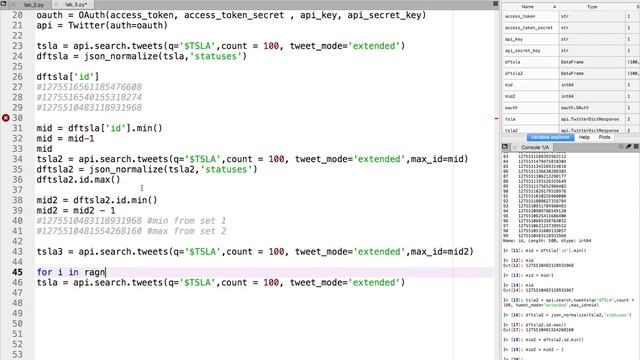Click the 'dftsla['id']' code on line 26
The width and height of the screenshot is (640, 360).
[x=68, y=77]
